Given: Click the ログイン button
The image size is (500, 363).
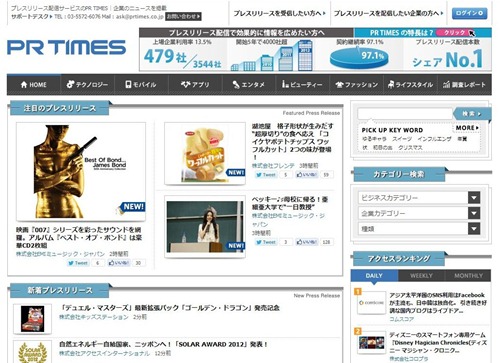Looking at the screenshot, I should pos(469,13).
